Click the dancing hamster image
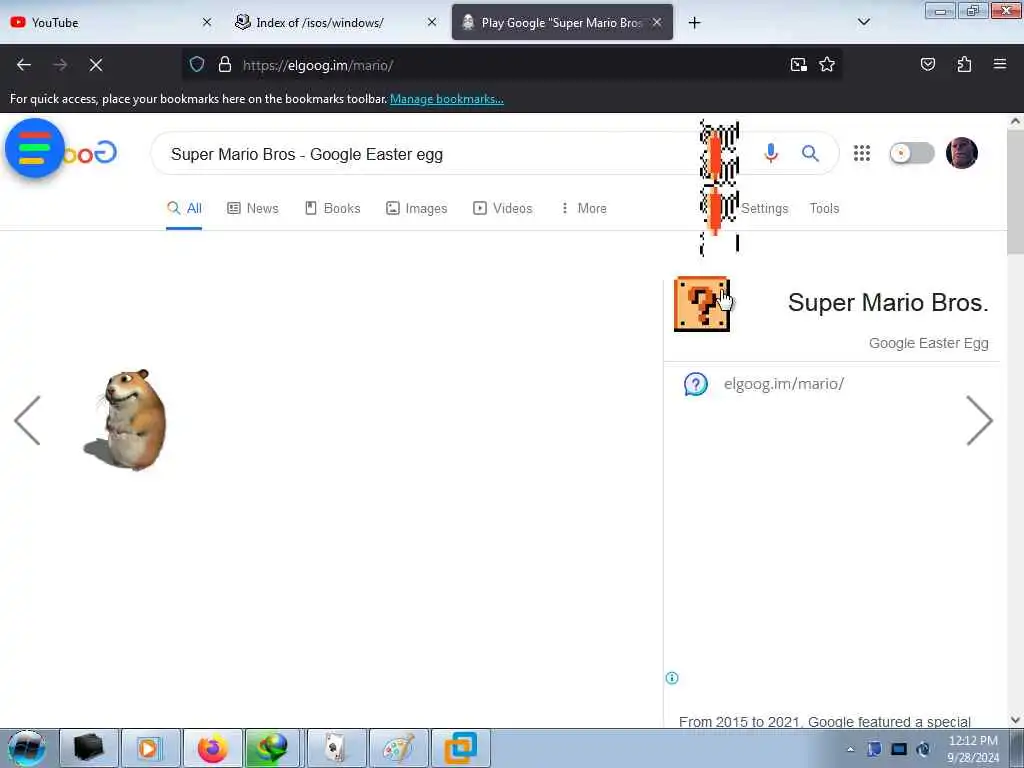 pos(126,420)
